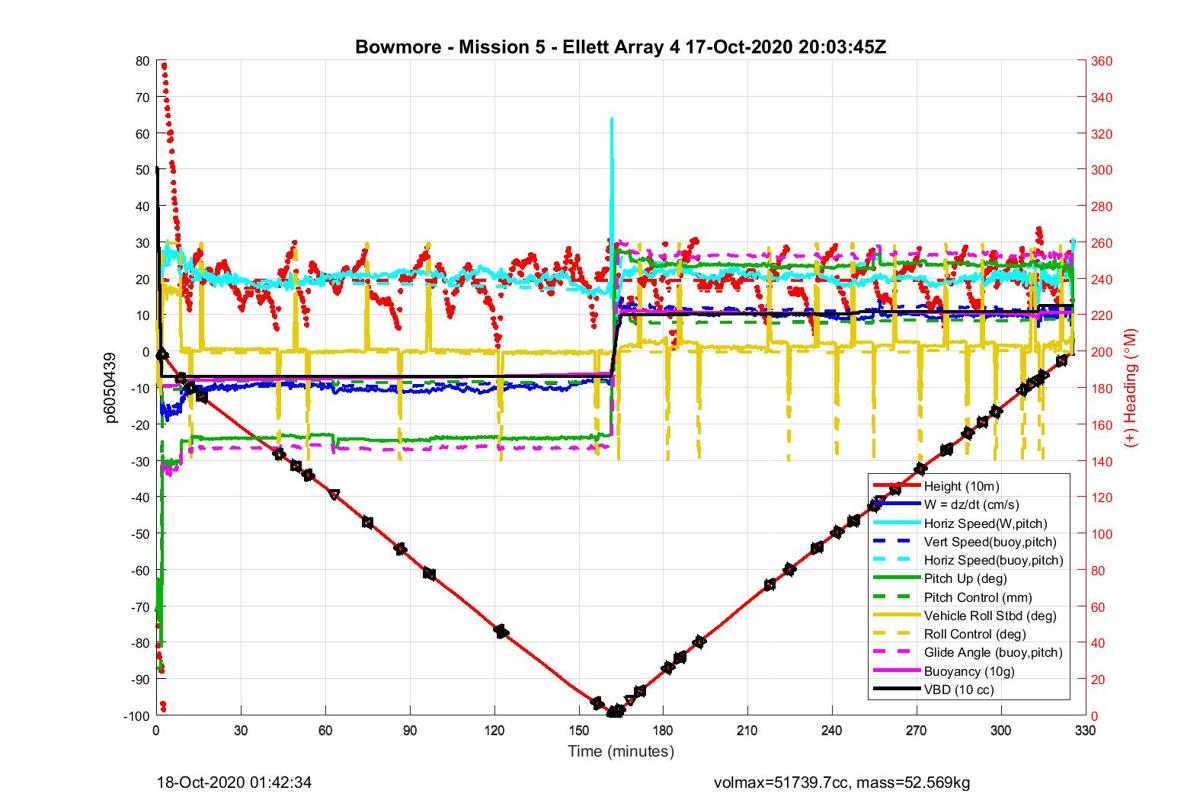Click the black VBD line sample in legend
1200x804 pixels.
[897, 690]
